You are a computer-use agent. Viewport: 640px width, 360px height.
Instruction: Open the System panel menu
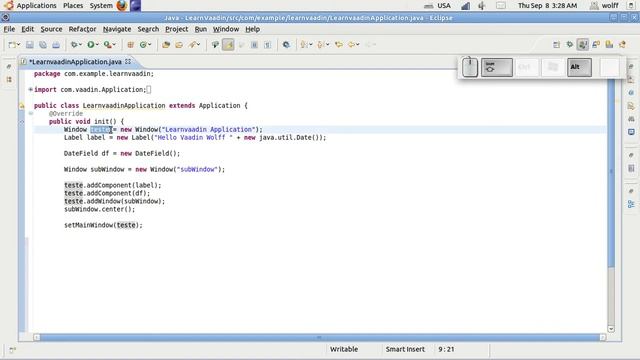point(101,6)
